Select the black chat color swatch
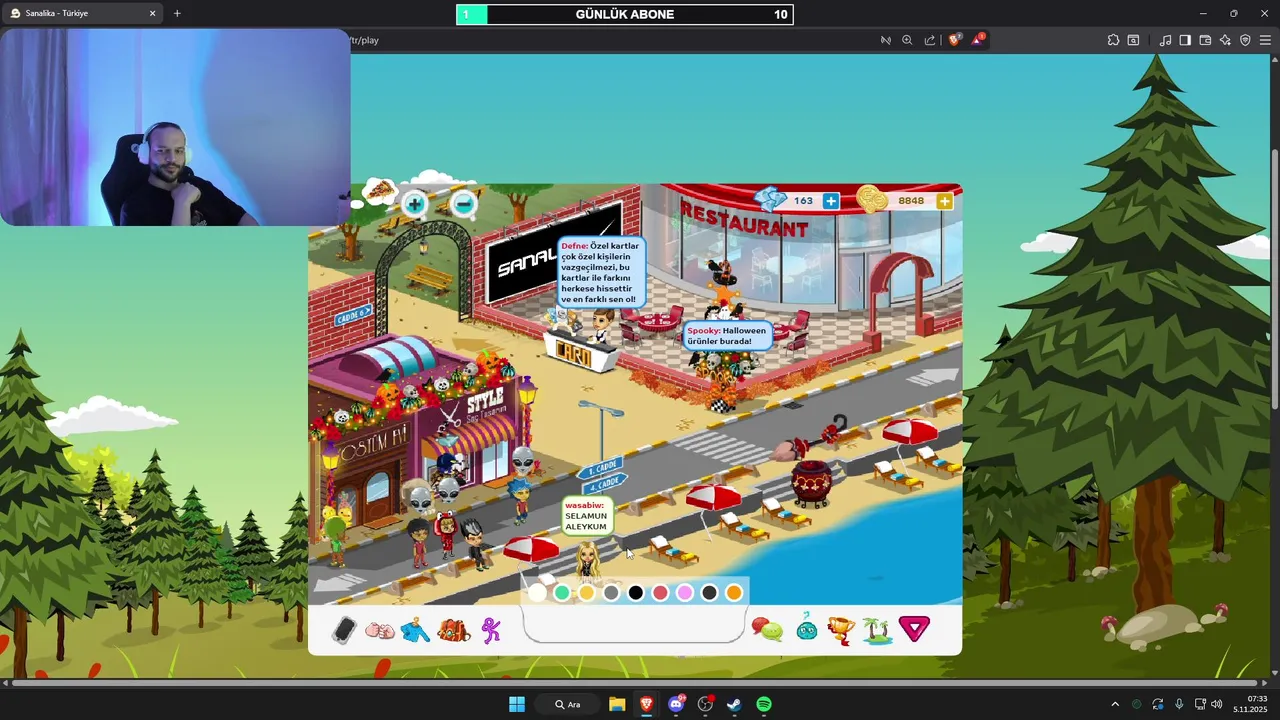Screen dimensions: 1280x720 pyautogui.click(x=635, y=593)
